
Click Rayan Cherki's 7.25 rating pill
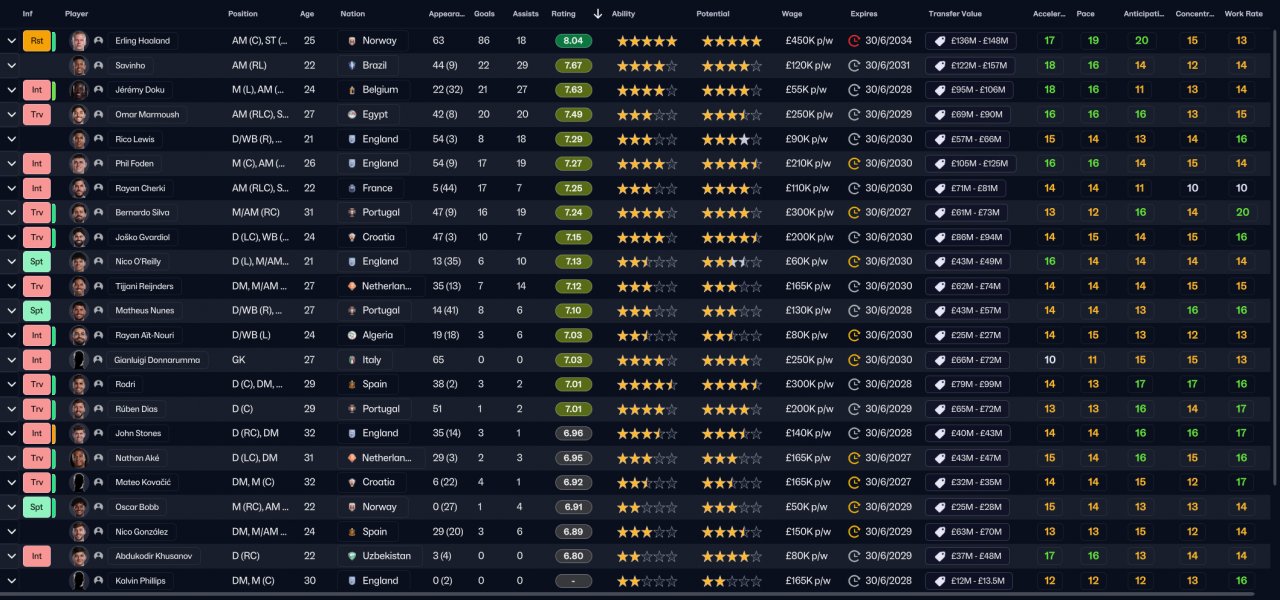tap(573, 188)
